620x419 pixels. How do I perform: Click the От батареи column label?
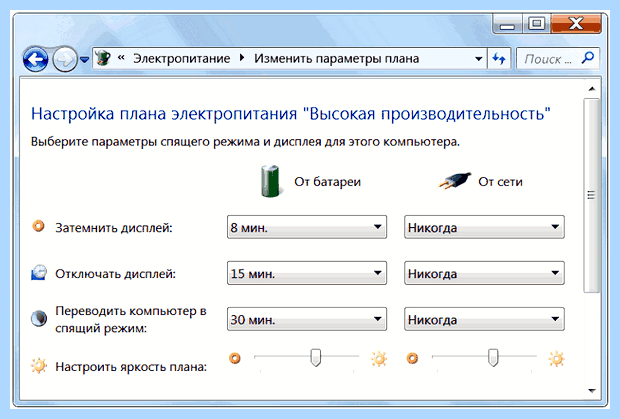coord(327,182)
